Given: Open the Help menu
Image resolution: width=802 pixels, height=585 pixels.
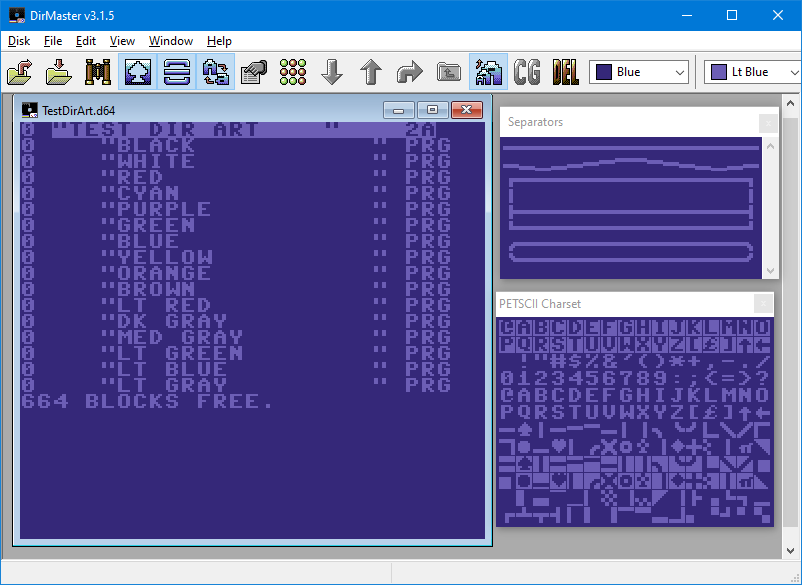Looking at the screenshot, I should tap(219, 41).
